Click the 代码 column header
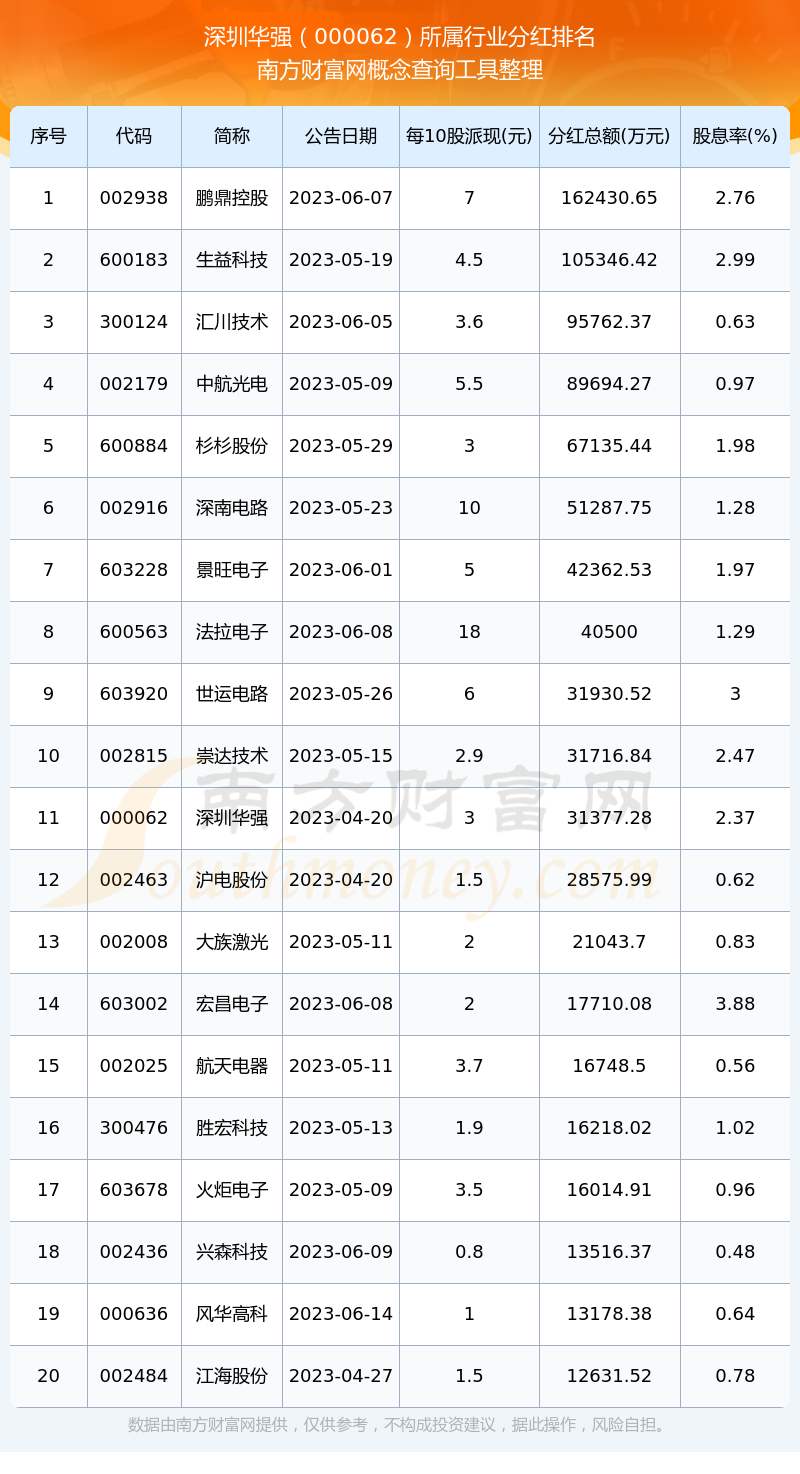This screenshot has height=1474, width=800. click(133, 137)
